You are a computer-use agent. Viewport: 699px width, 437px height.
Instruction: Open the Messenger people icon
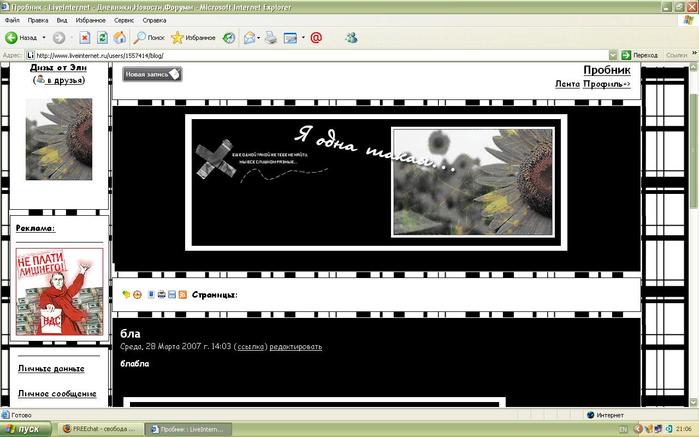click(351, 38)
